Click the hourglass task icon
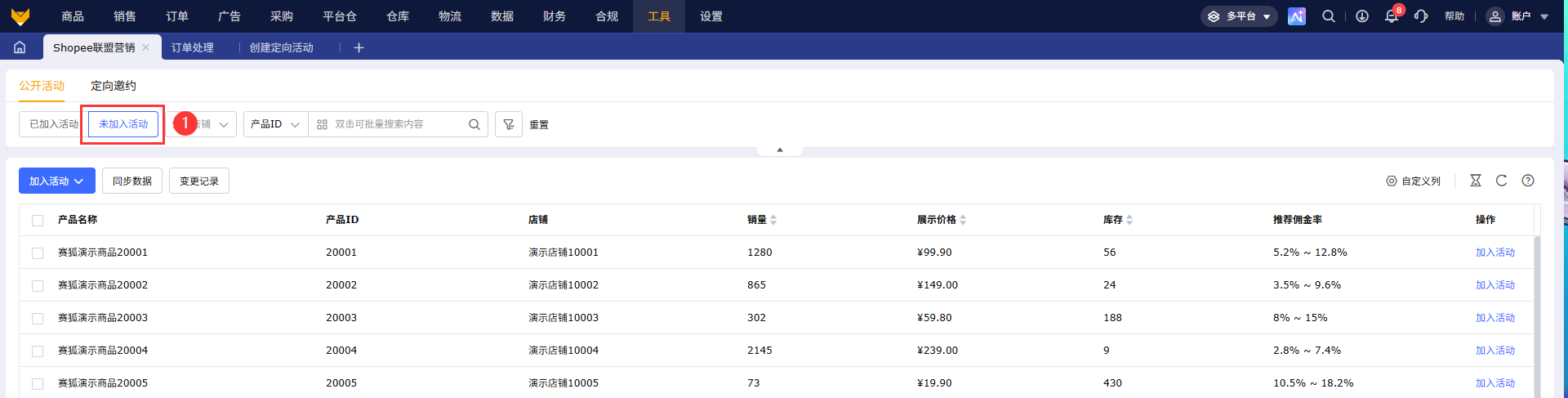This screenshot has width=1568, height=398. [x=1476, y=181]
